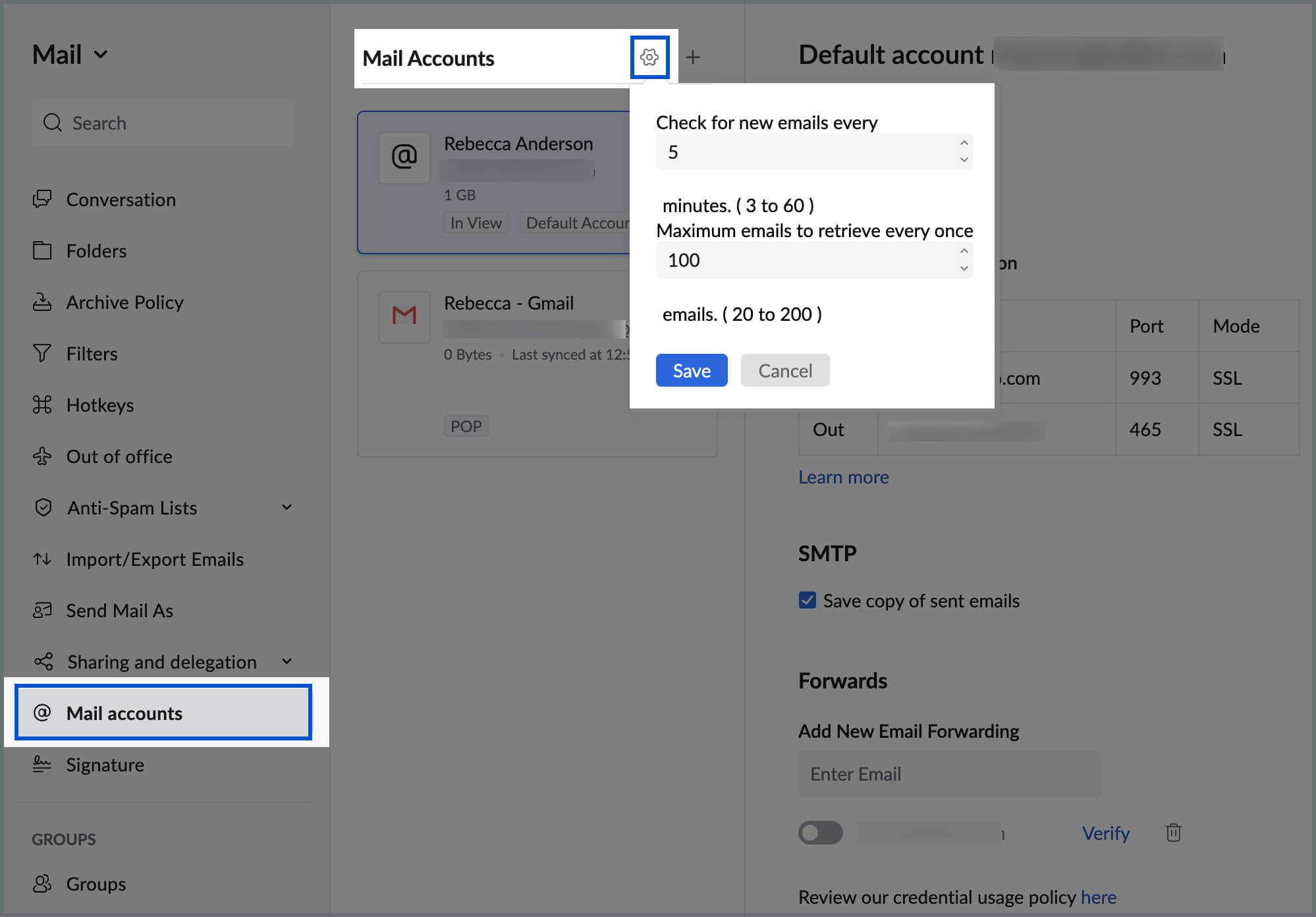Open the Signature settings menu item

pyautogui.click(x=105, y=765)
